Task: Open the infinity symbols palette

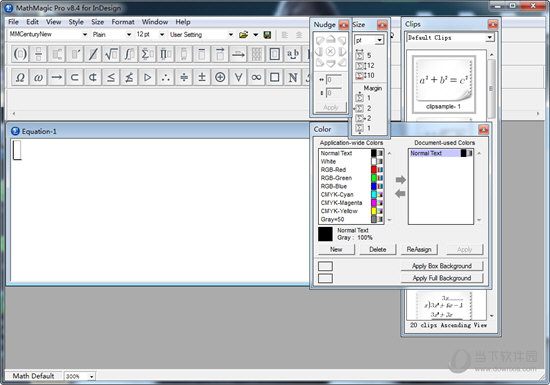Action: (x=256, y=77)
